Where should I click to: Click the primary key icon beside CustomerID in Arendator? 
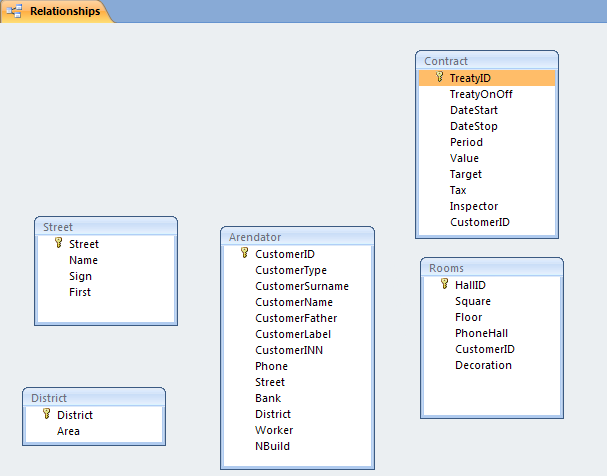(245, 253)
